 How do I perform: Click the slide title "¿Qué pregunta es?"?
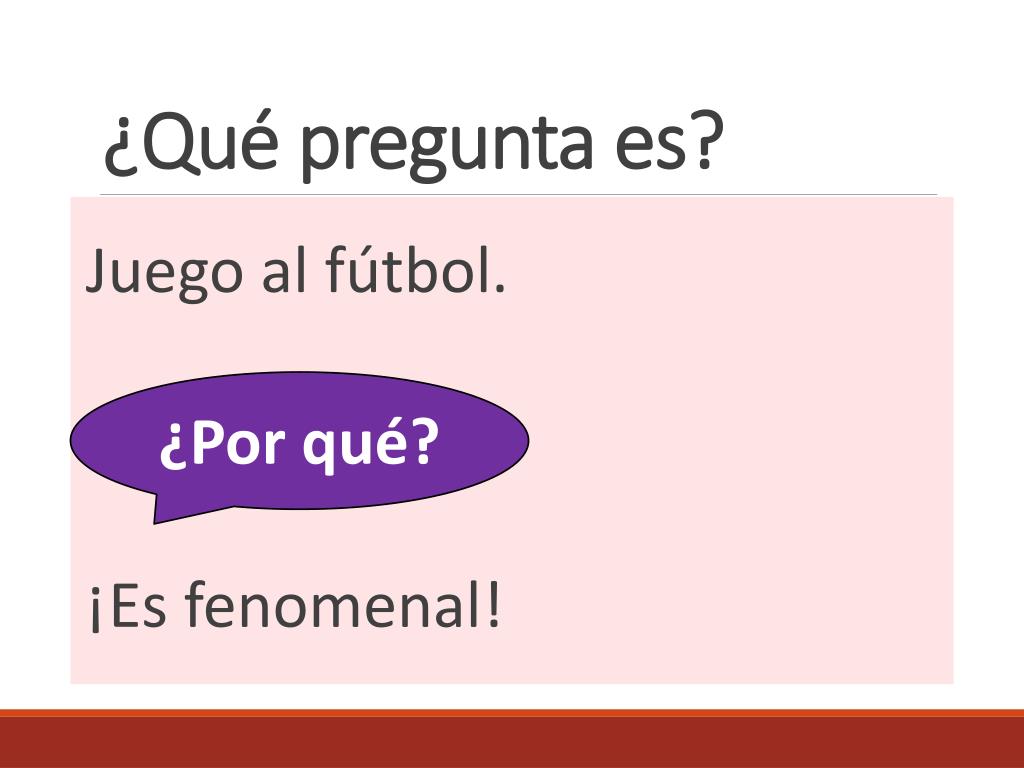pyautogui.click(x=414, y=143)
